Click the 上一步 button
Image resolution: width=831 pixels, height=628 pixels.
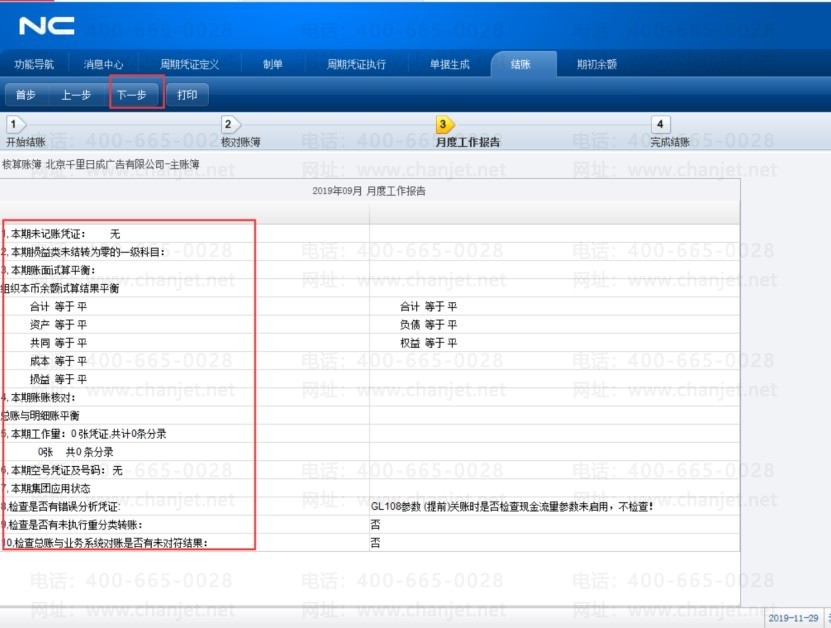point(76,95)
